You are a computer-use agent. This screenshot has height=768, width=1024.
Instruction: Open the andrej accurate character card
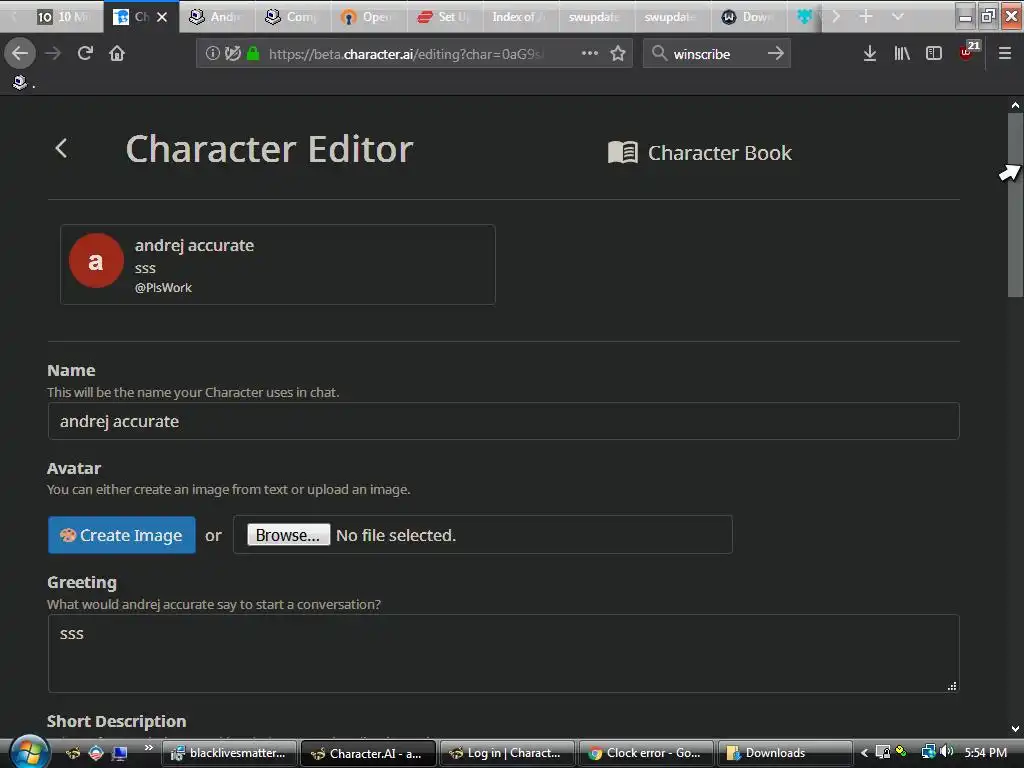pyautogui.click(x=278, y=264)
